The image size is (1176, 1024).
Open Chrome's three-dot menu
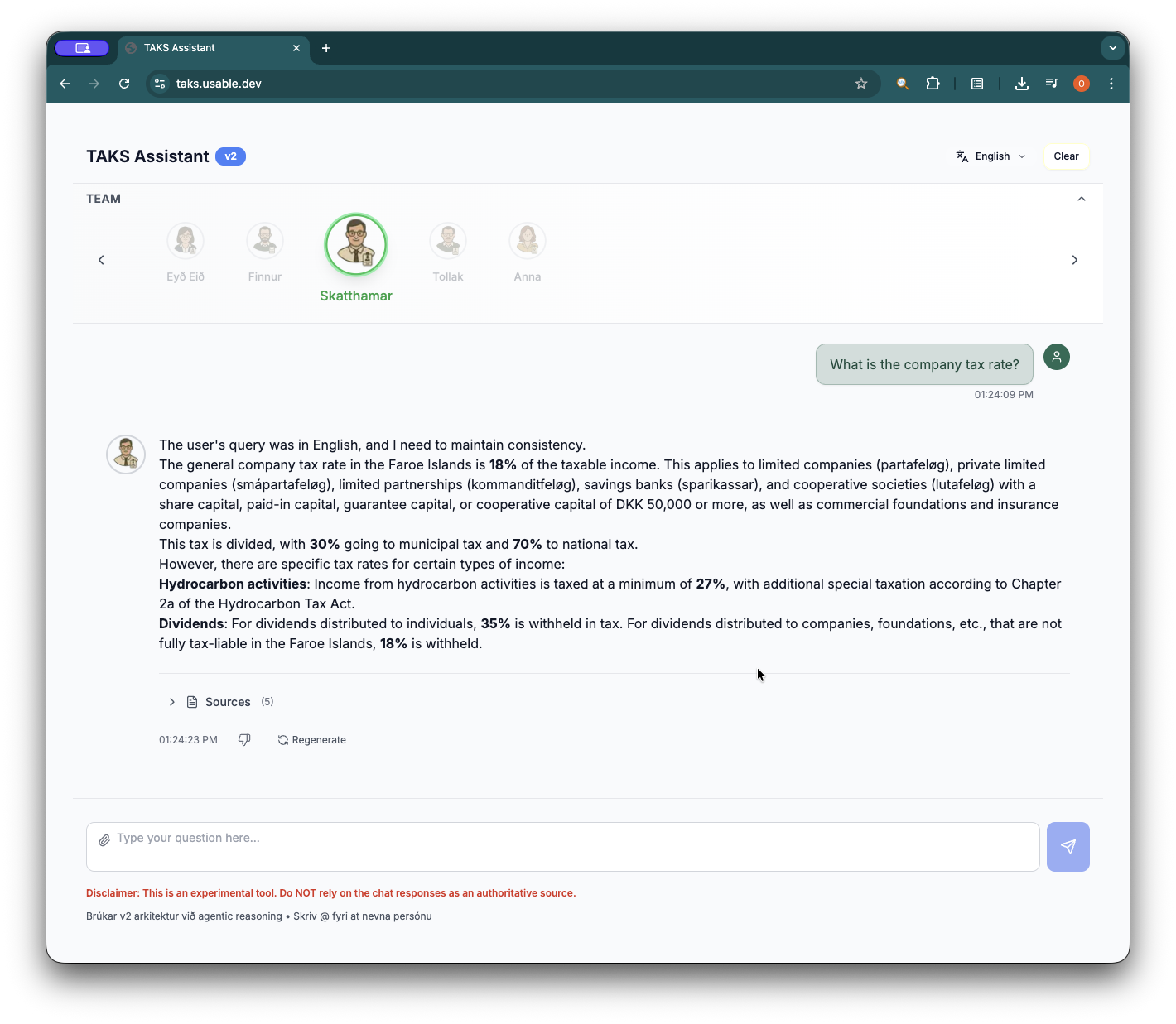coord(1111,83)
